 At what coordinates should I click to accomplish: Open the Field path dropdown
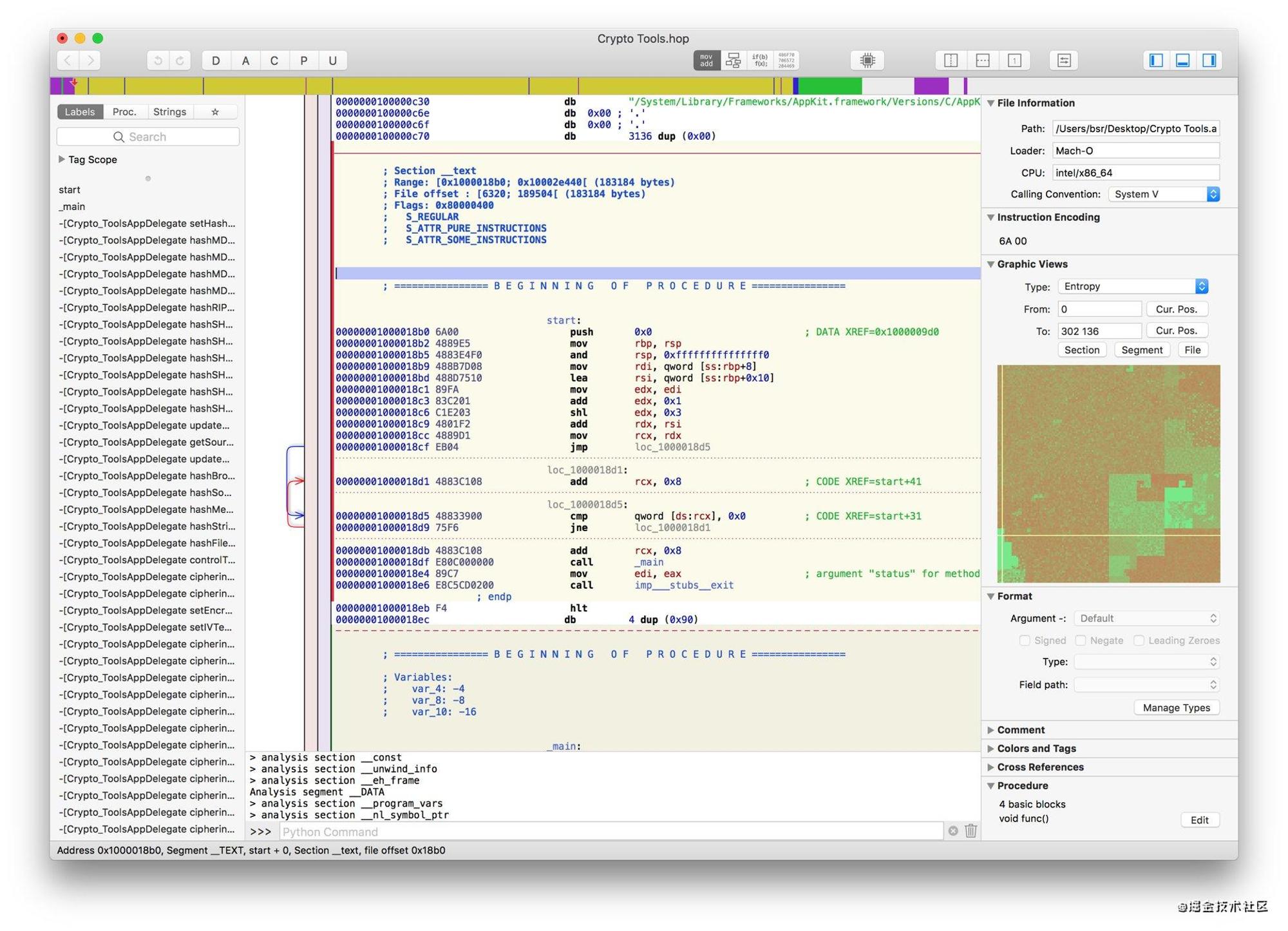(x=1148, y=685)
